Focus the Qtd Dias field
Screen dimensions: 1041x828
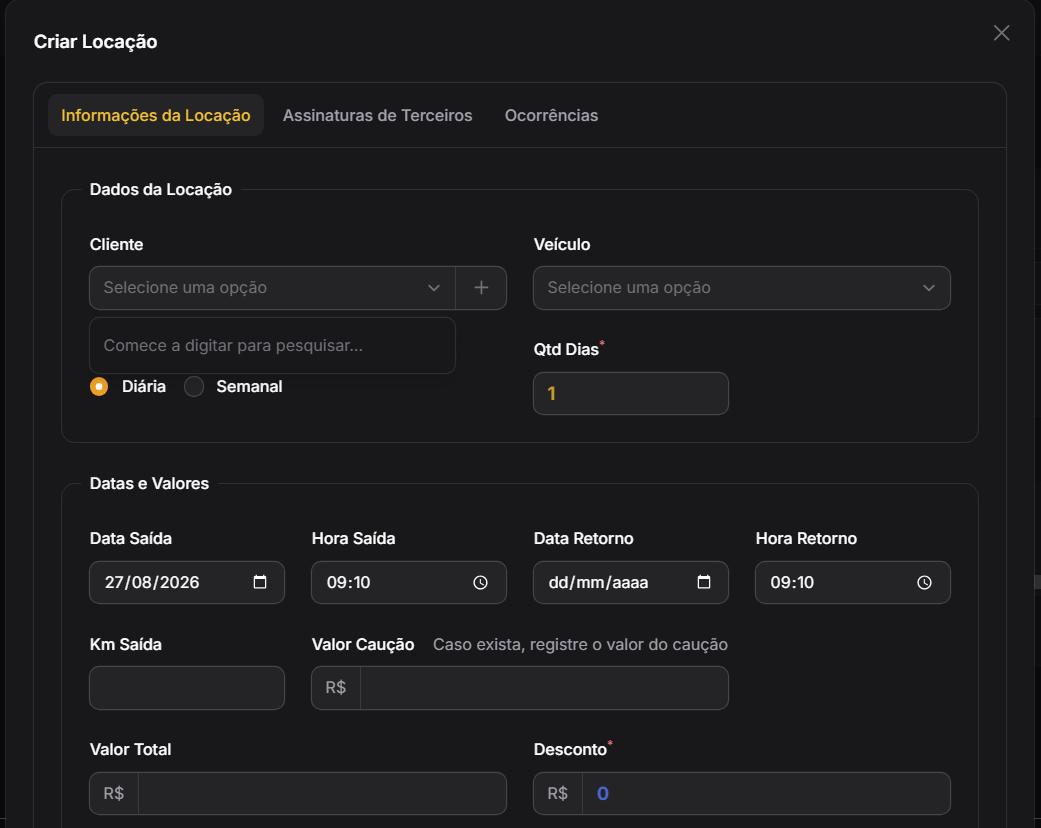[631, 393]
